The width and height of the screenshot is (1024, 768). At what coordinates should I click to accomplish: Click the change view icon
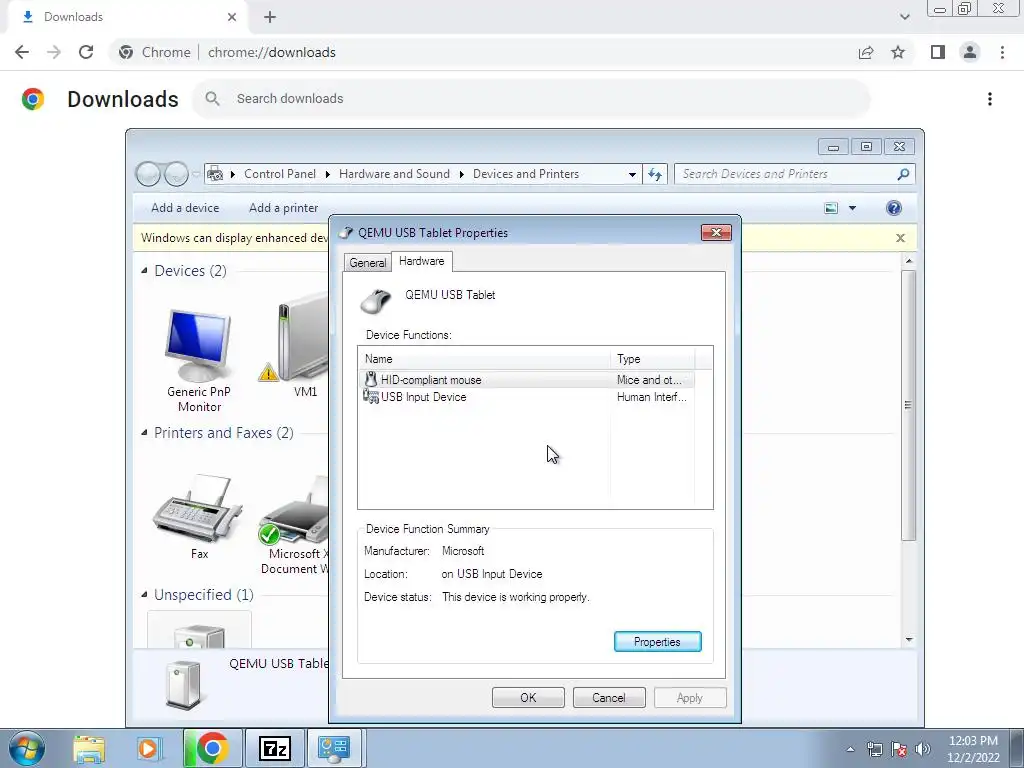[x=831, y=208]
